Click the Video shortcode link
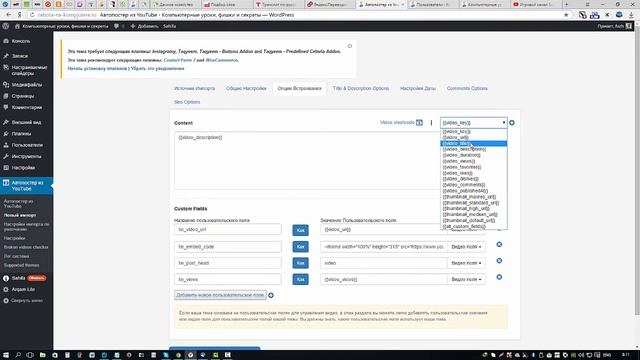640x360 pixels. pos(397,122)
